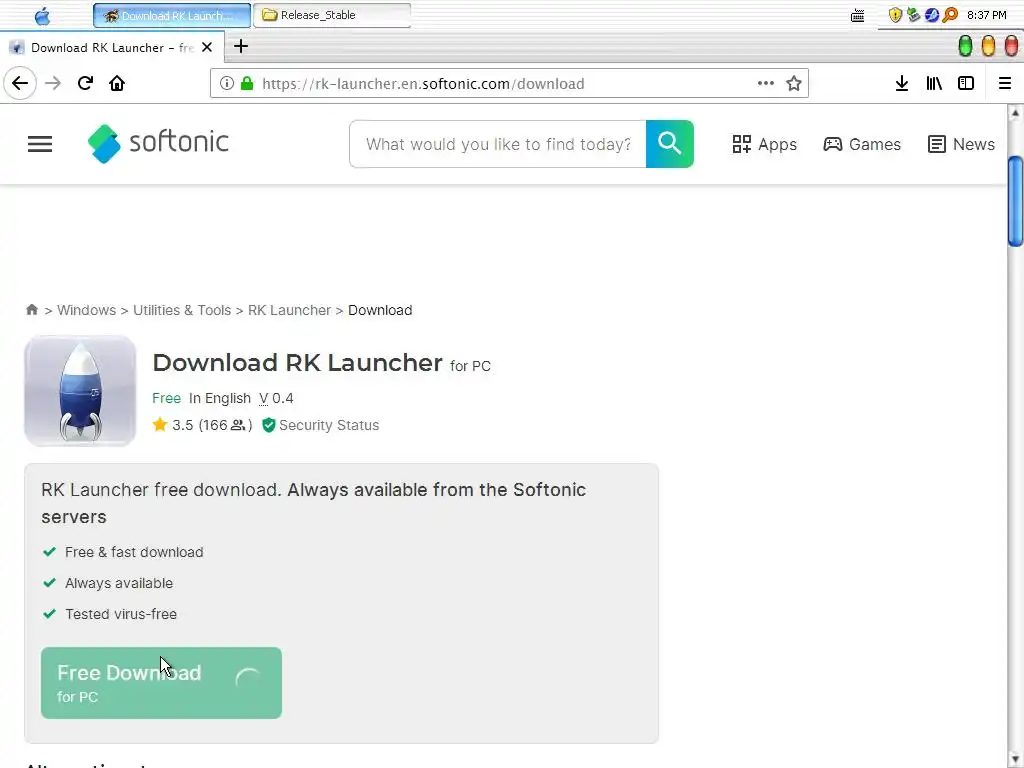Click 'Always available' list item
The width and height of the screenshot is (1024, 768).
tap(119, 583)
